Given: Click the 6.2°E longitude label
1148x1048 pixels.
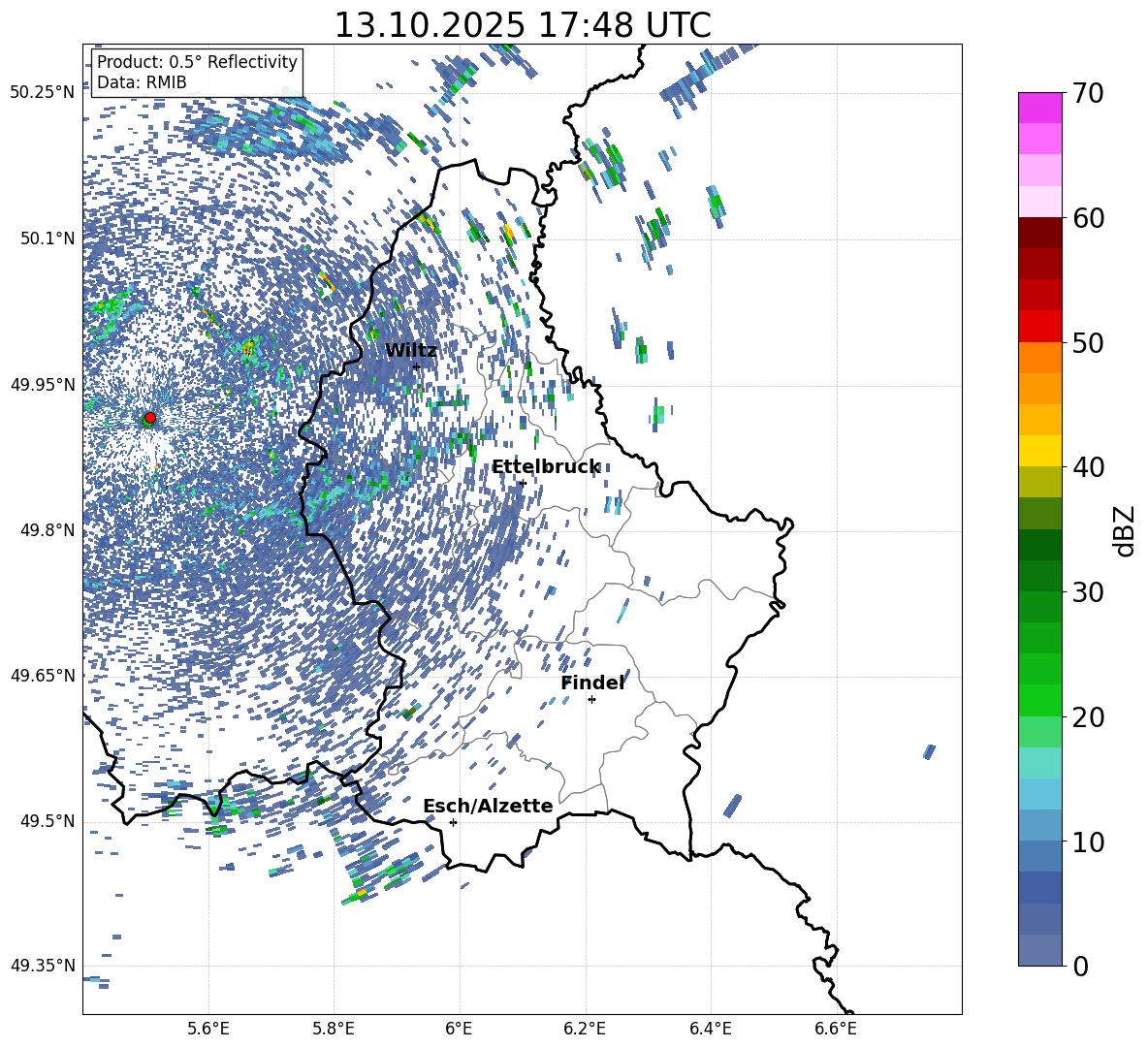Looking at the screenshot, I should (585, 1029).
